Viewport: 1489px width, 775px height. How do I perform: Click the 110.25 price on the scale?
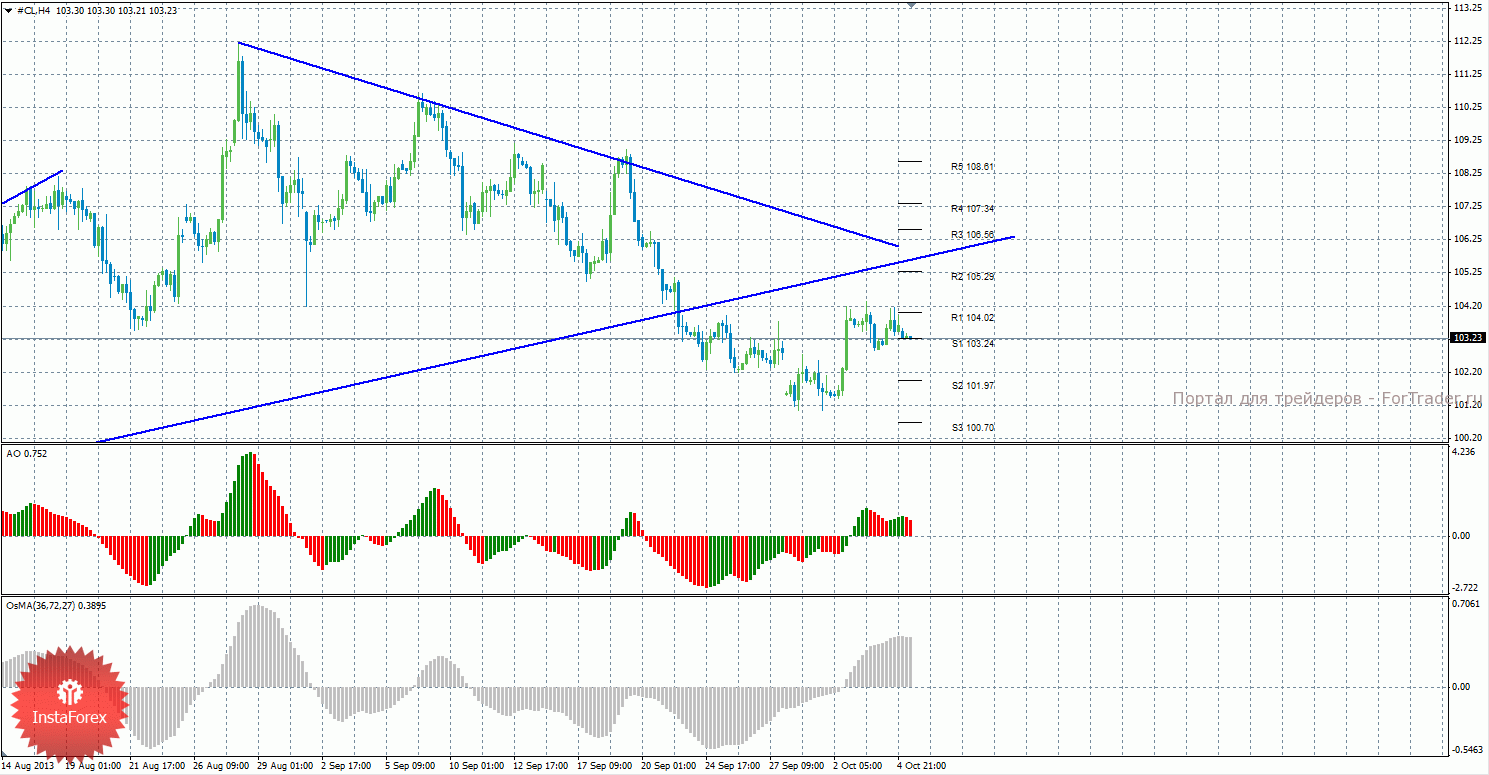tap(1468, 107)
